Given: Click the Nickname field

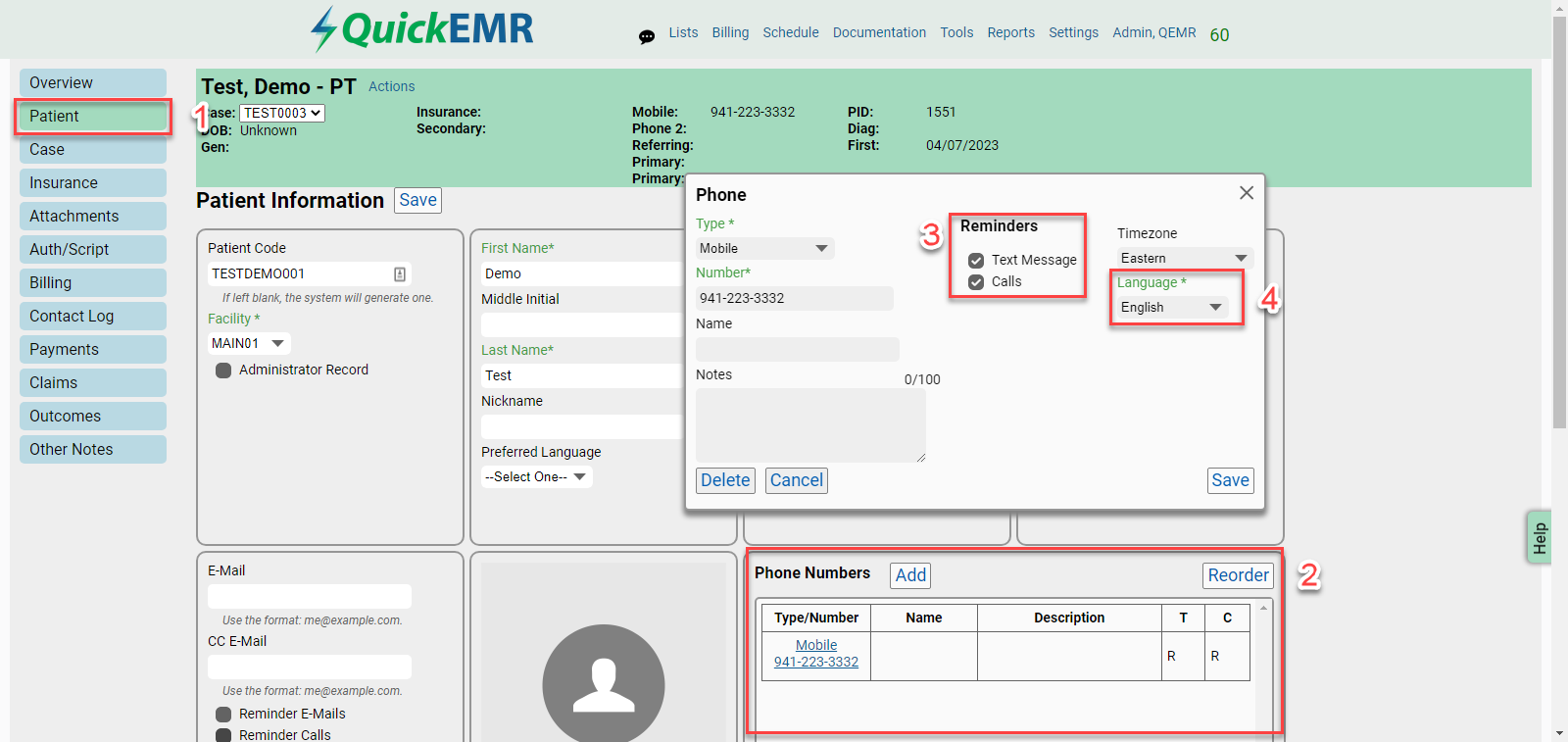Looking at the screenshot, I should click(x=580, y=427).
